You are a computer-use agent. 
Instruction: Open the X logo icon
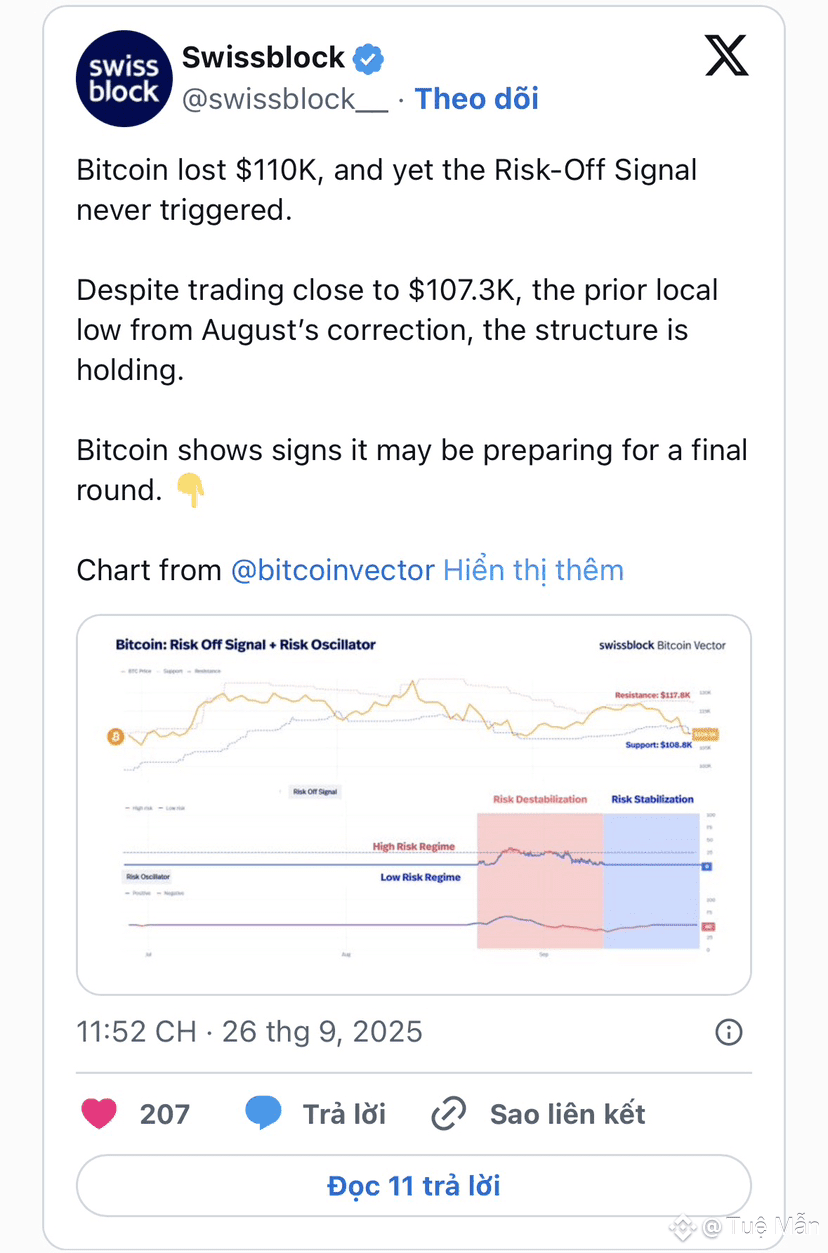pyautogui.click(x=727, y=57)
